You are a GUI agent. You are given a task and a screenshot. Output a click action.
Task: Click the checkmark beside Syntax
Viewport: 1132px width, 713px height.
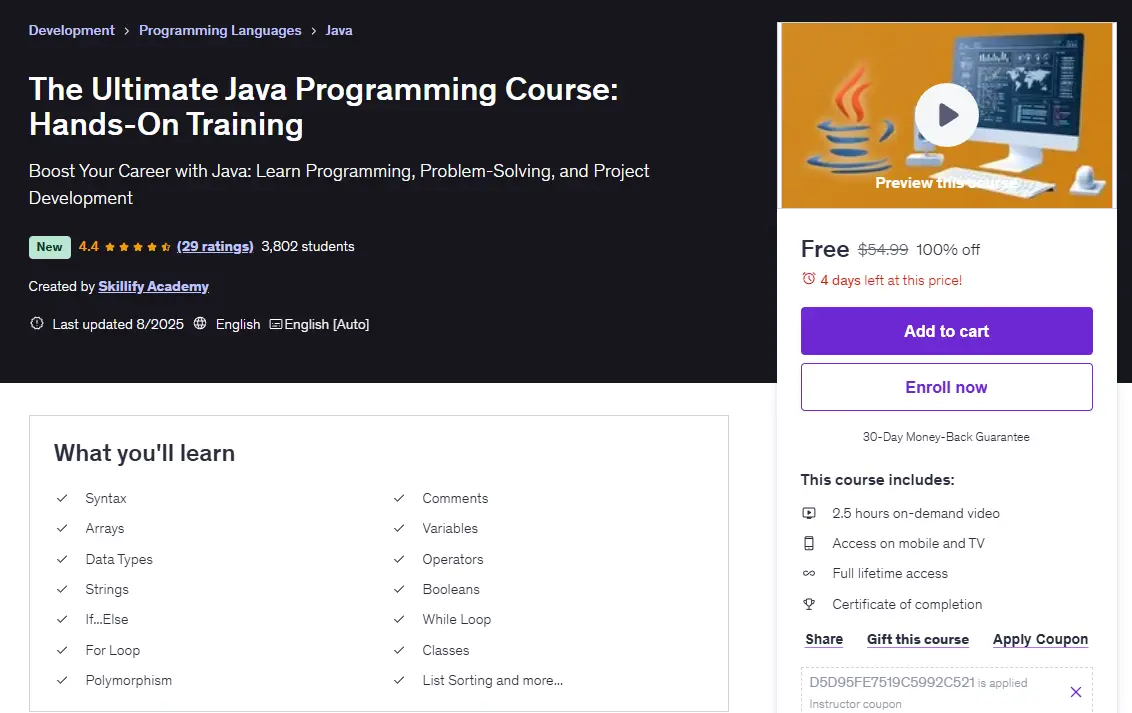62,498
